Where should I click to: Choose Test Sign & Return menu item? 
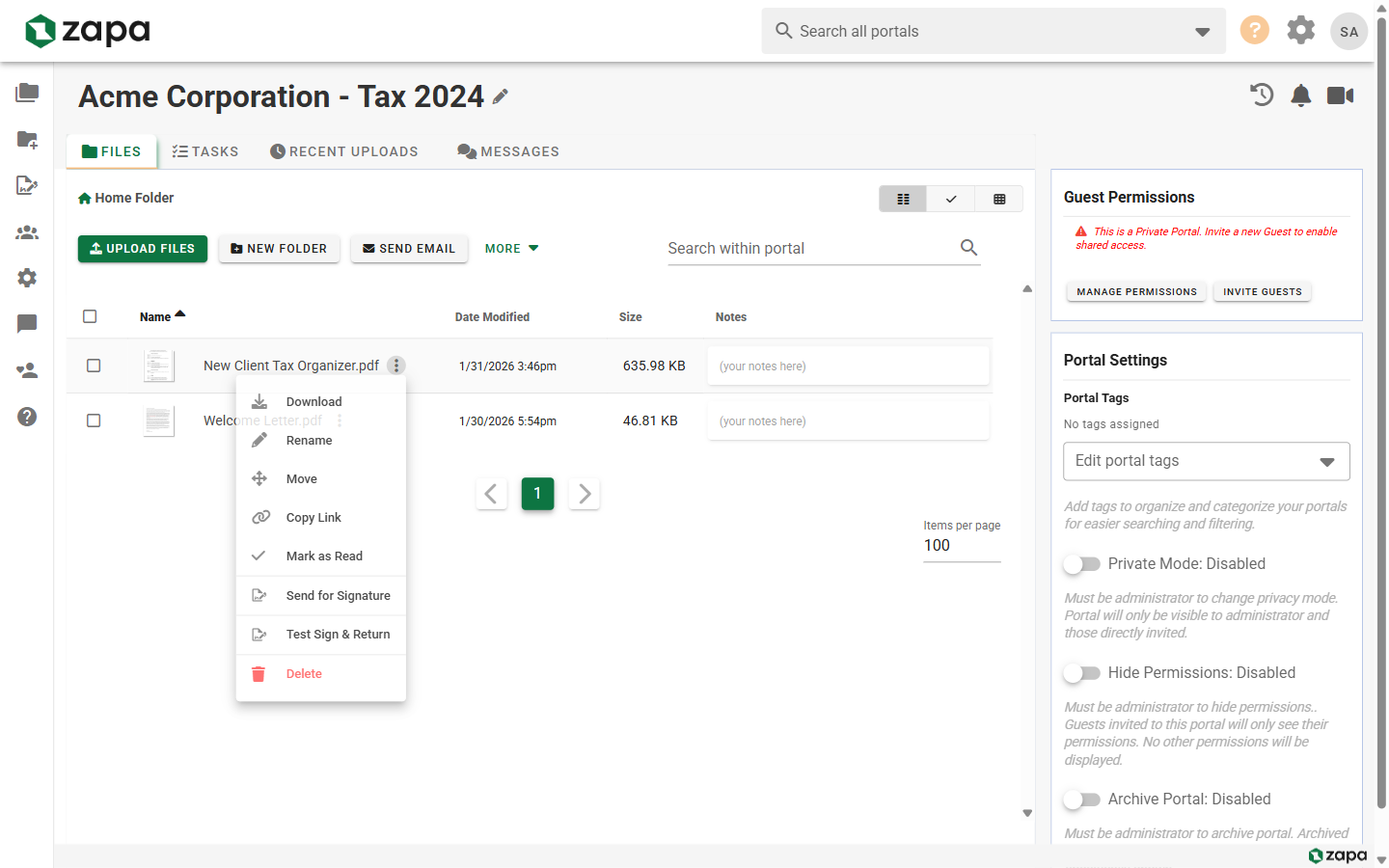tap(321, 634)
